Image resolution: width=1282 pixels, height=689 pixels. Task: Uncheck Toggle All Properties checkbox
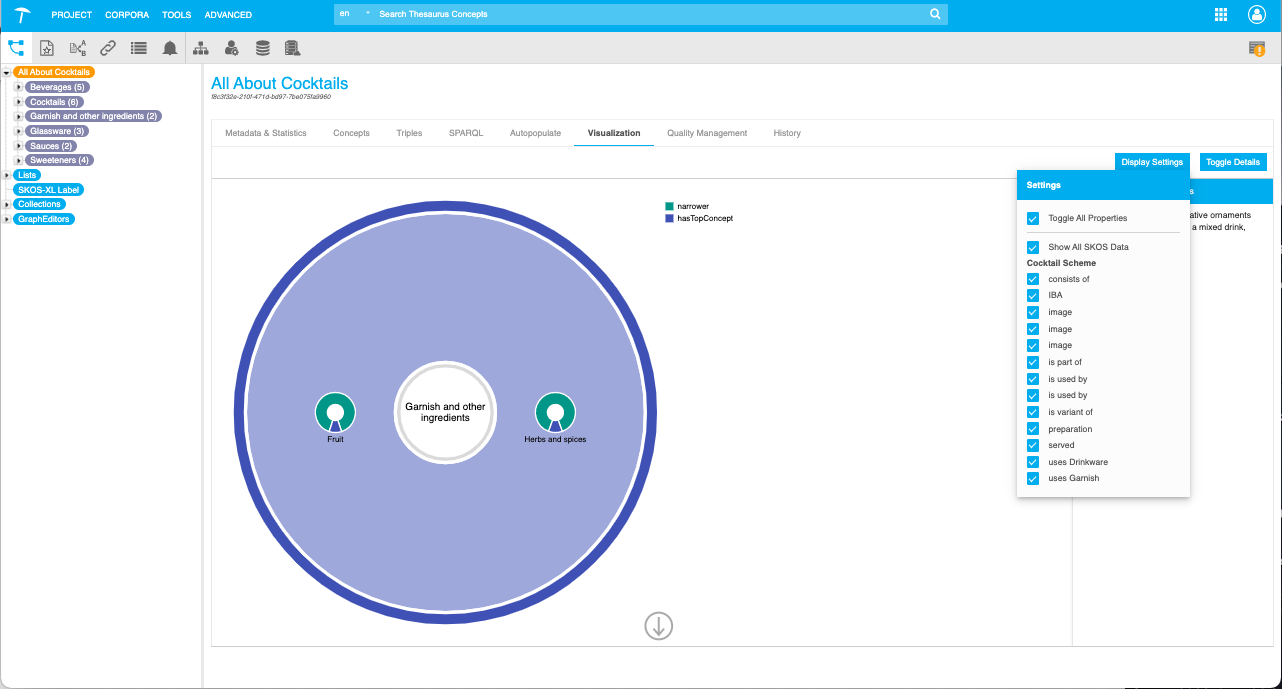1033,218
